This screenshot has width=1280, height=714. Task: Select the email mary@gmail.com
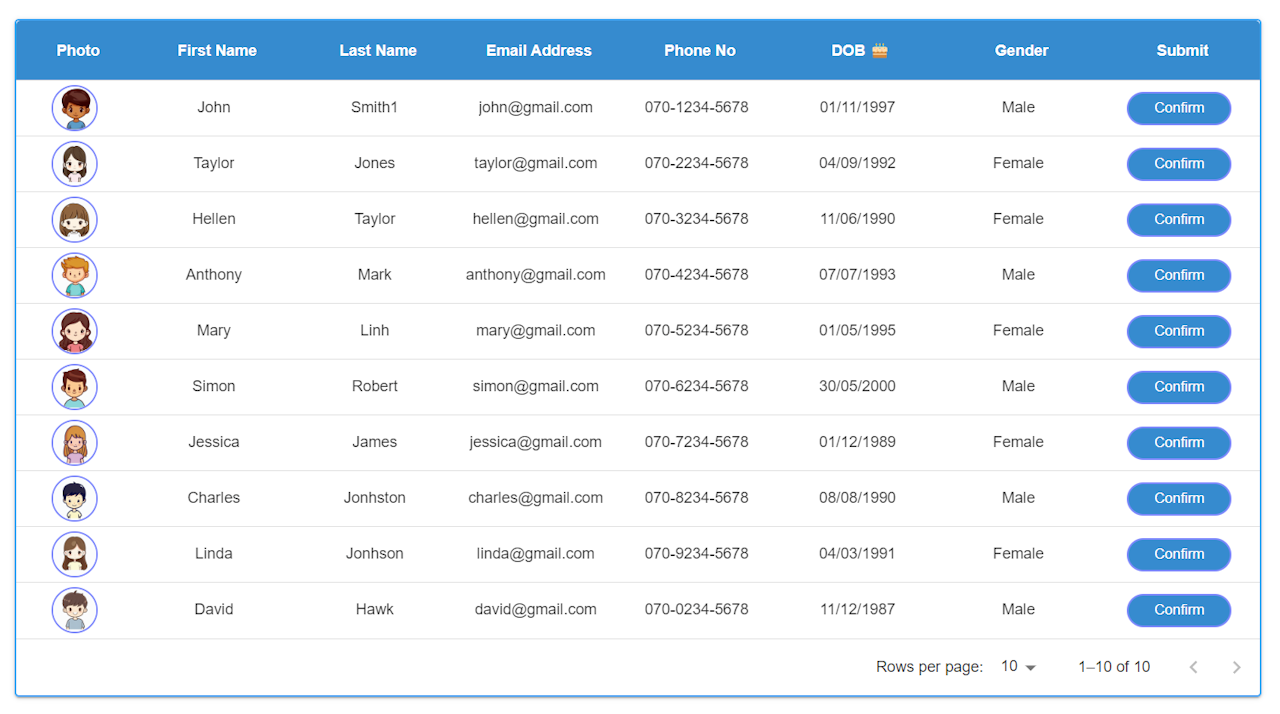click(536, 330)
